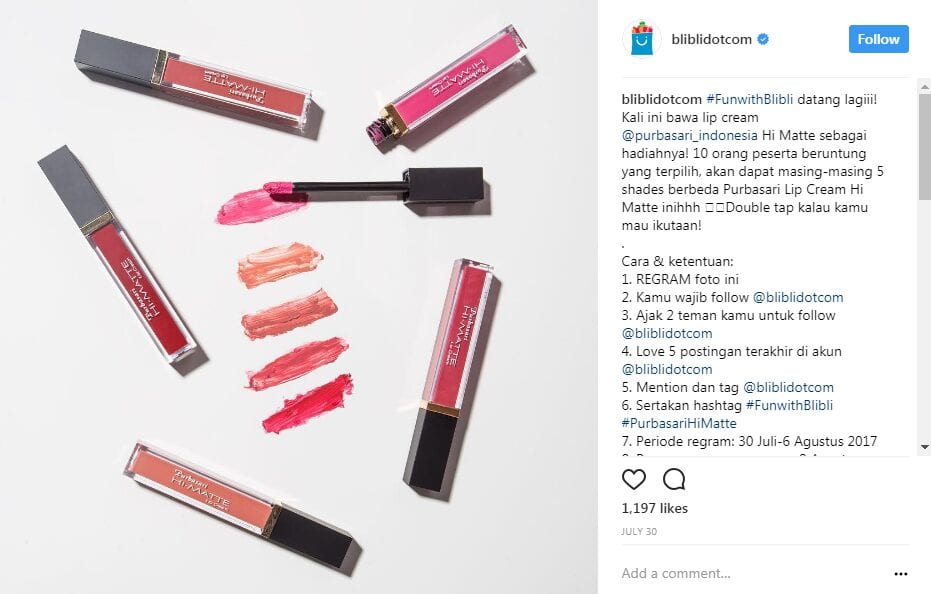Screen dimensions: 931x594
Task: Click @bliblidotcom mention in rule 2
Action: [798, 298]
